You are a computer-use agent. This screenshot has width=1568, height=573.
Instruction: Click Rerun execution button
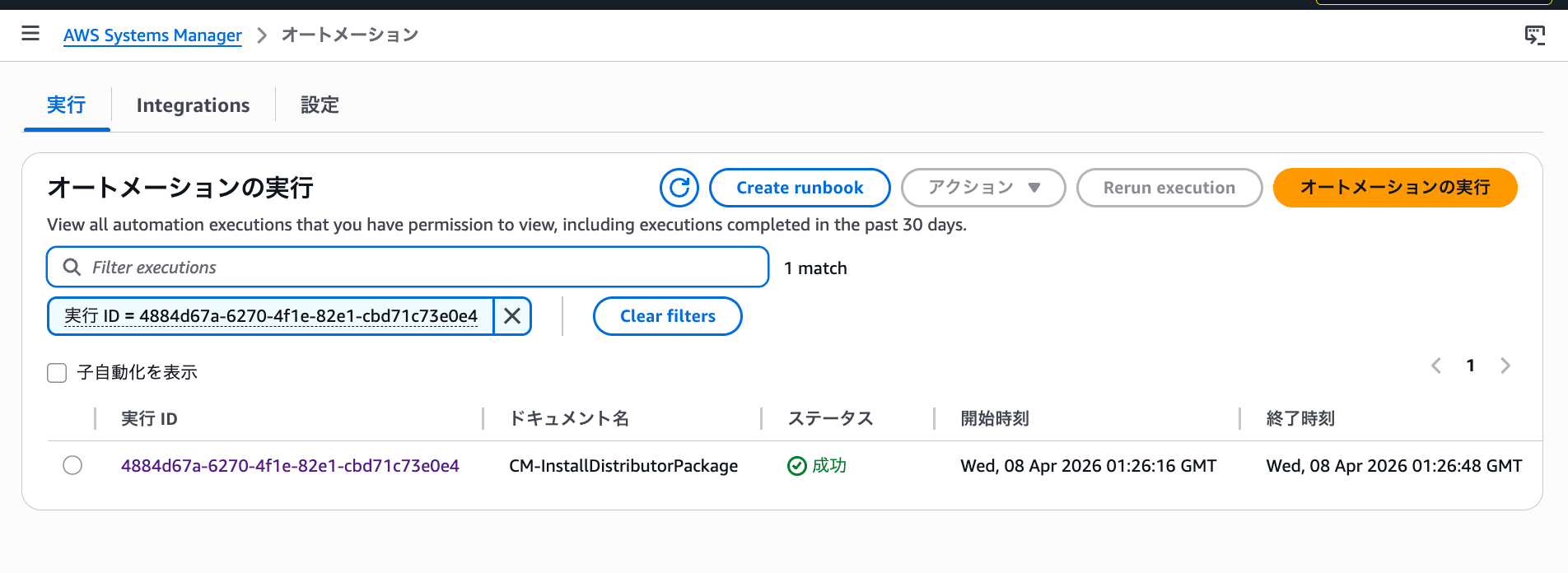point(1169,188)
